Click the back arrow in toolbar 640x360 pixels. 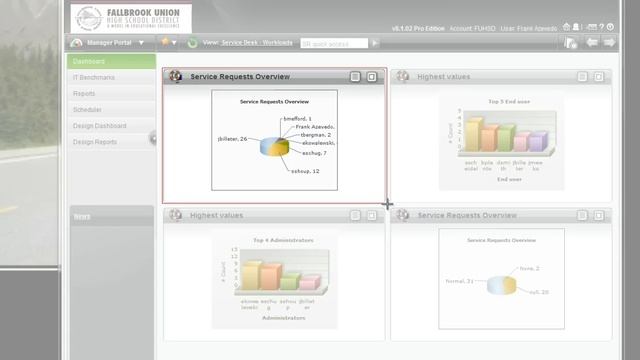(591, 42)
